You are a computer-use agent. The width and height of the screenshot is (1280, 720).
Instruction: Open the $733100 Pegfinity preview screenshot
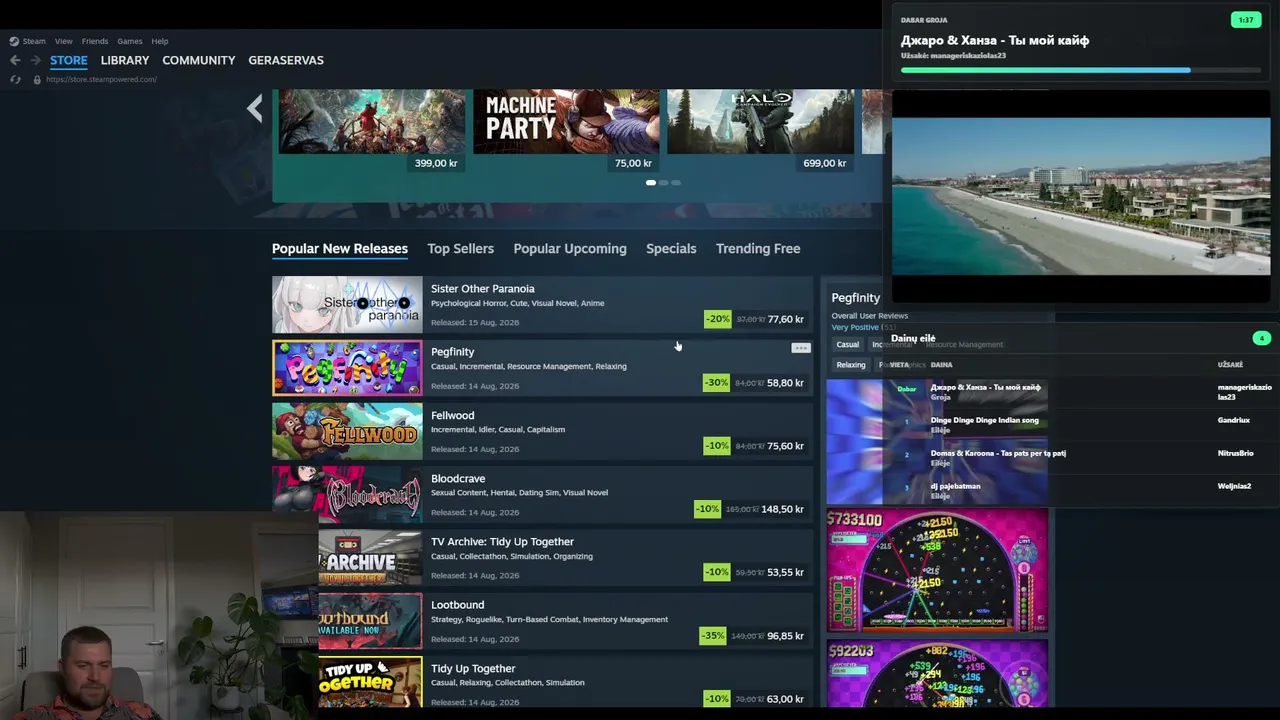(937, 570)
